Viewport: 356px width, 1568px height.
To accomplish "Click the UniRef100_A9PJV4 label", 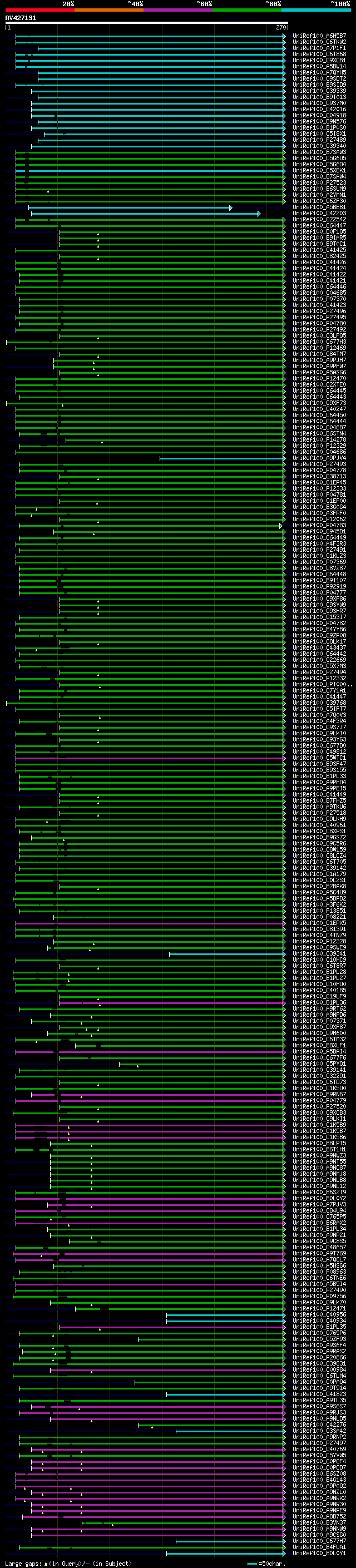I will coord(319,458).
